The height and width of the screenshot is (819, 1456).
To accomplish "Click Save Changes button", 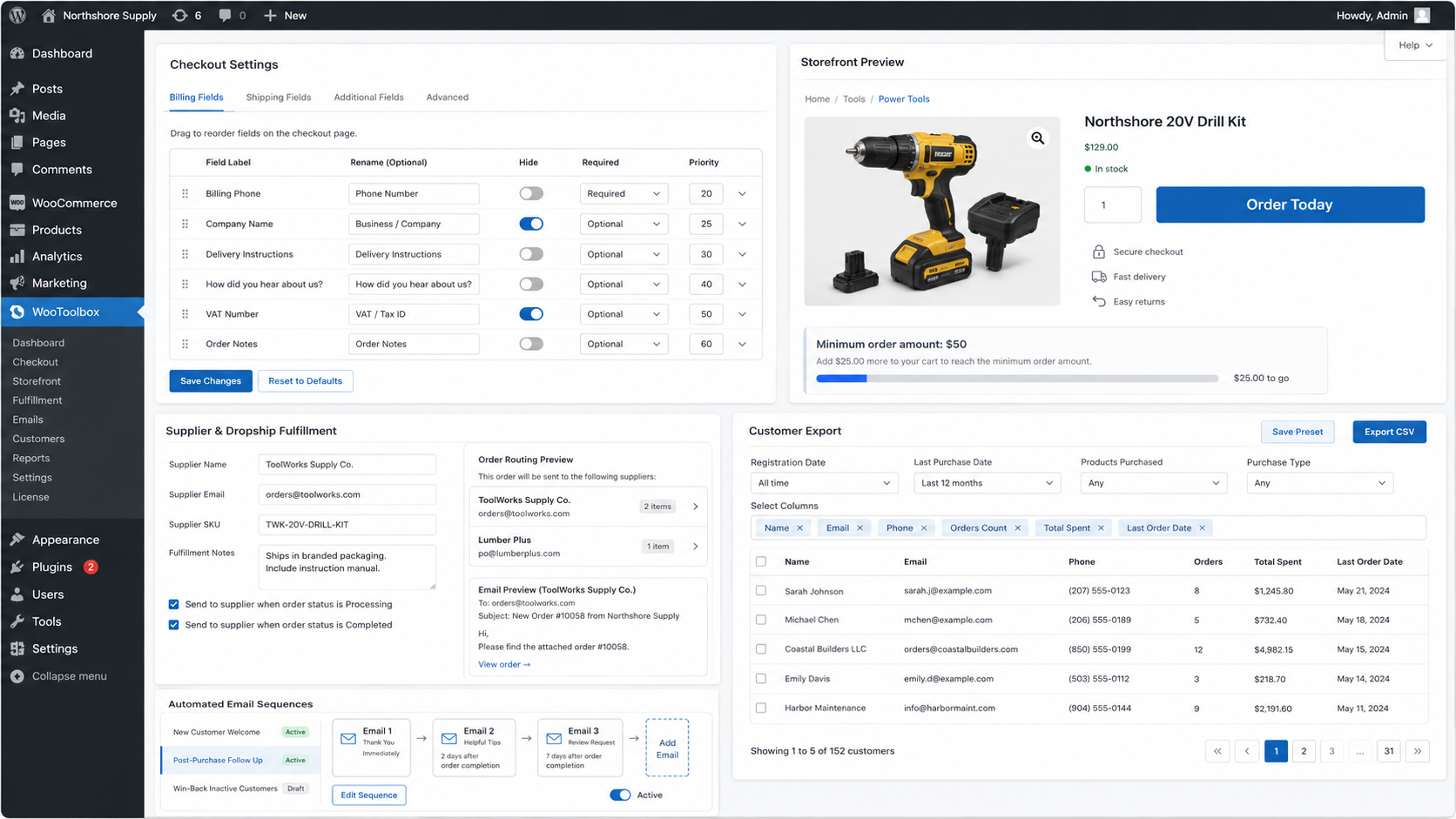I will tap(211, 381).
